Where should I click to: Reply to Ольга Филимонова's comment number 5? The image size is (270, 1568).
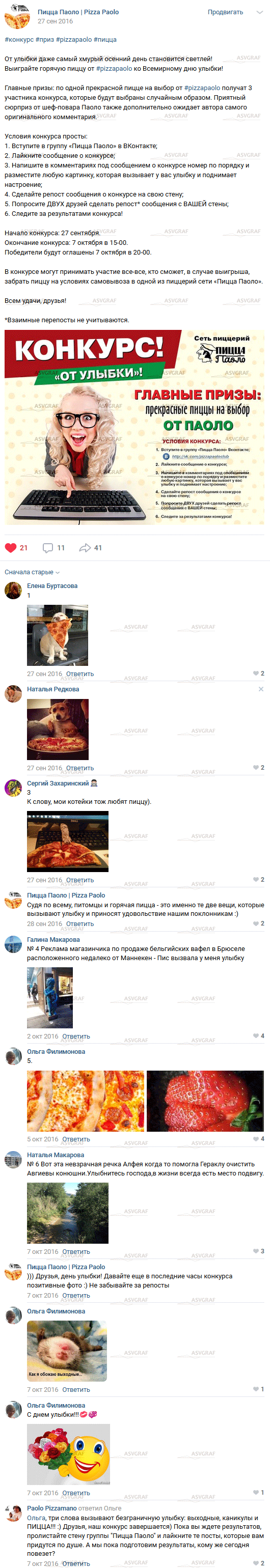[76, 1139]
